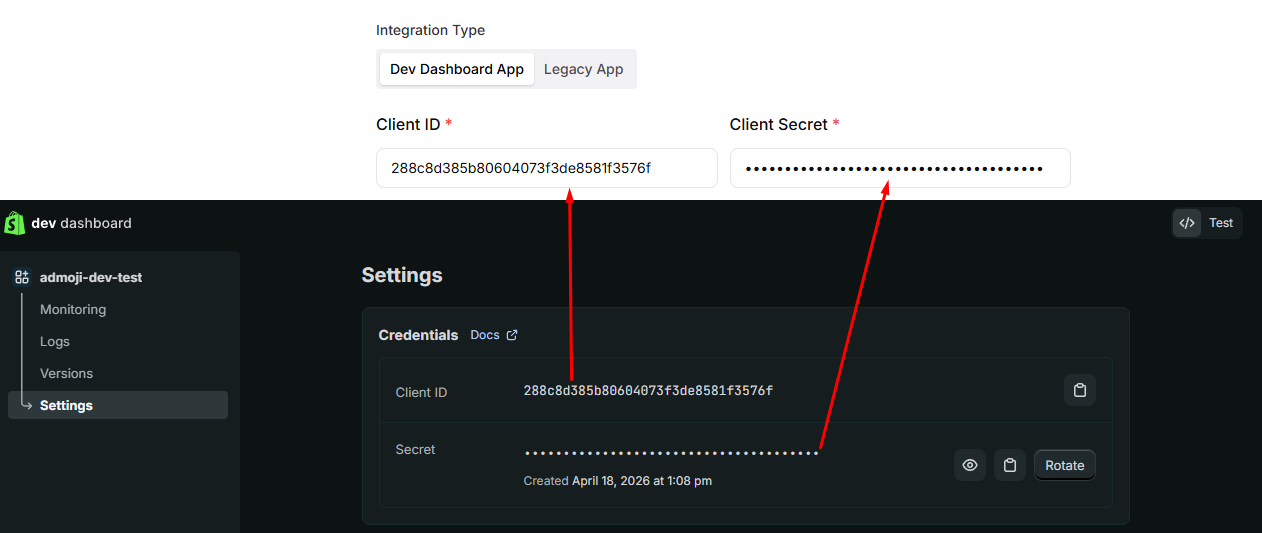The image size is (1262, 533).
Task: Click the Client ID input field
Action: click(x=547, y=168)
